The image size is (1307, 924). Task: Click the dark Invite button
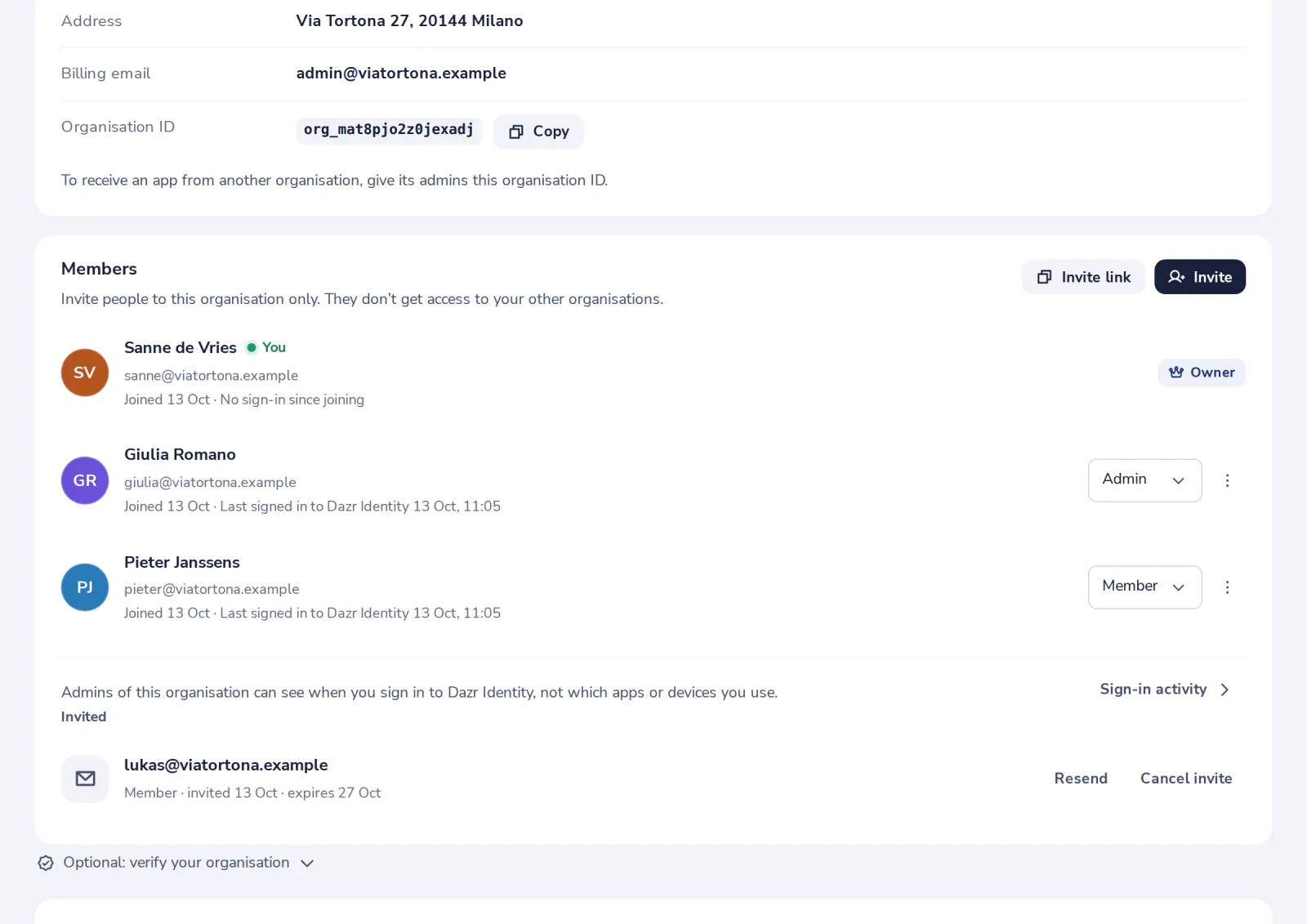[x=1199, y=277]
